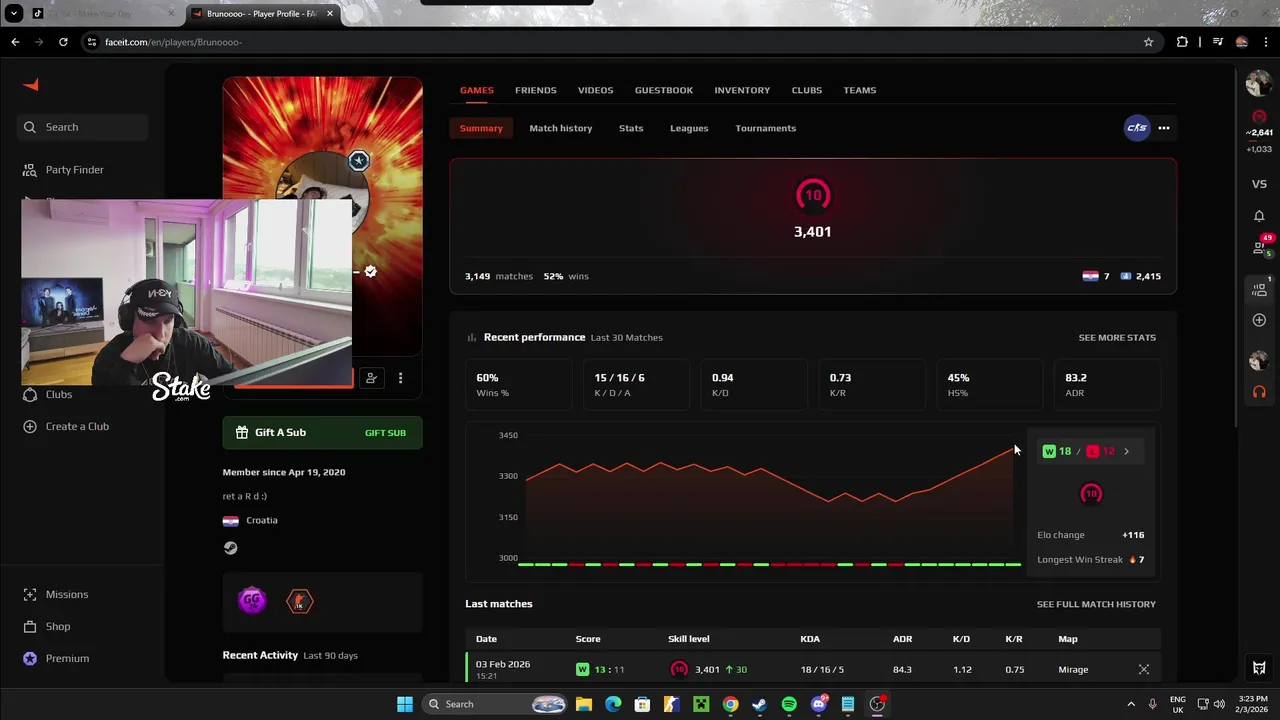Open the profile card three-dot options menu
Screen dimensions: 1280x720
(x=400, y=378)
